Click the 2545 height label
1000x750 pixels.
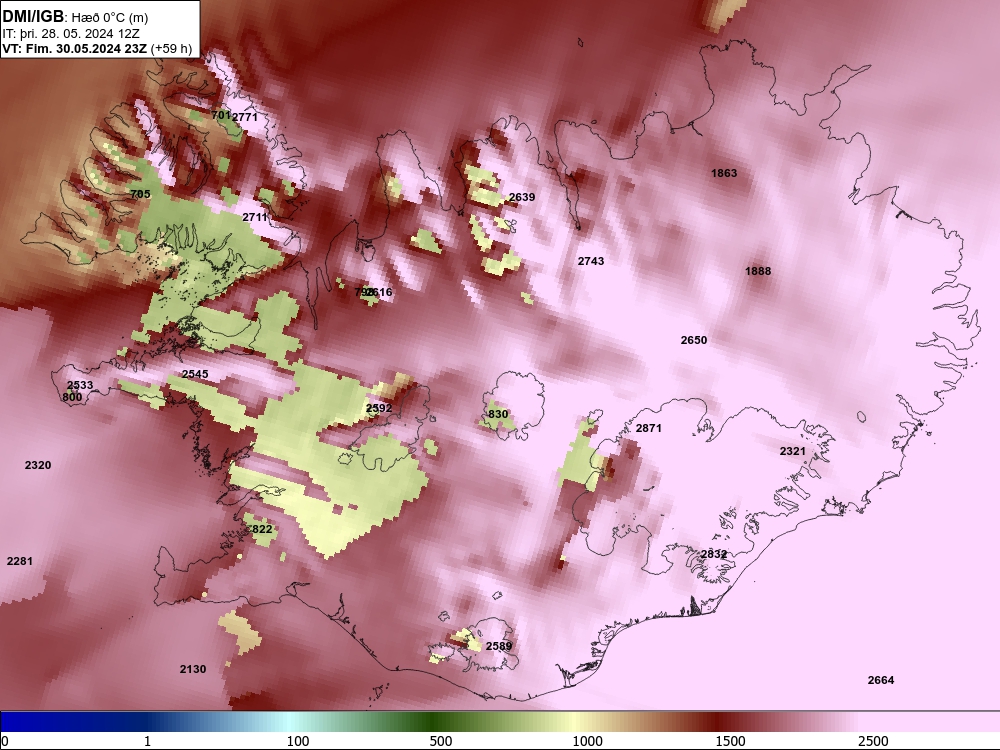pos(195,374)
